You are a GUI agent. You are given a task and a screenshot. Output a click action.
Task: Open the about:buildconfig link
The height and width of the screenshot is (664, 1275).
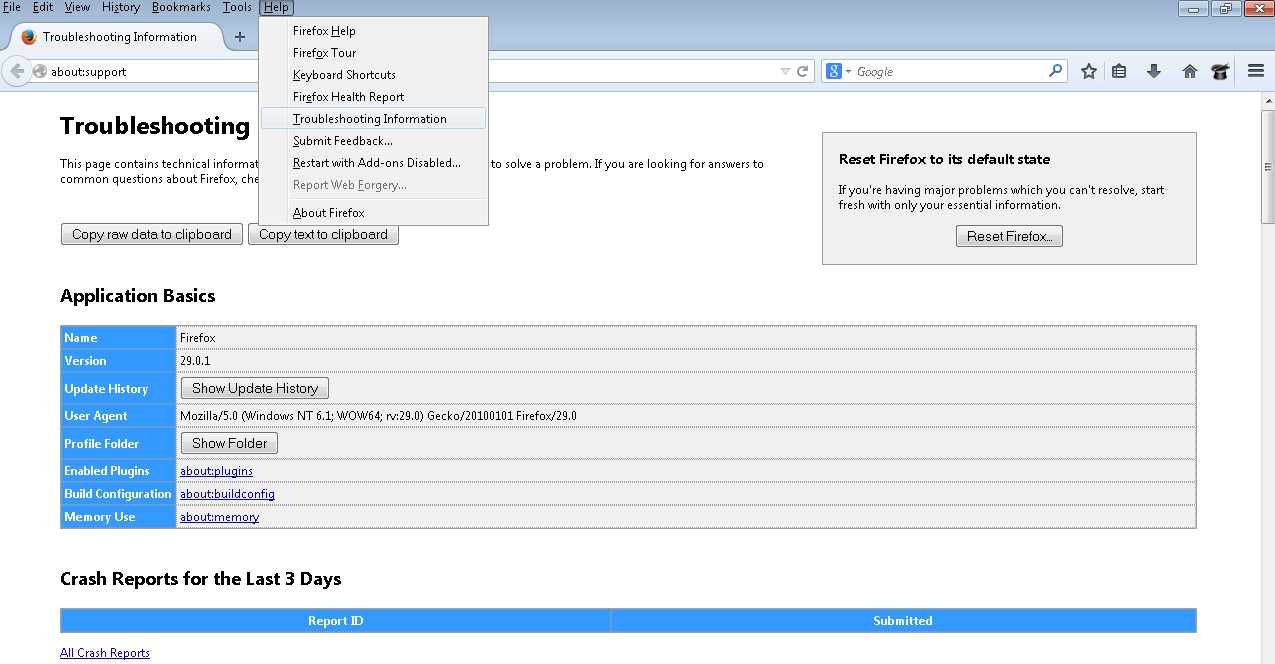pyautogui.click(x=227, y=494)
